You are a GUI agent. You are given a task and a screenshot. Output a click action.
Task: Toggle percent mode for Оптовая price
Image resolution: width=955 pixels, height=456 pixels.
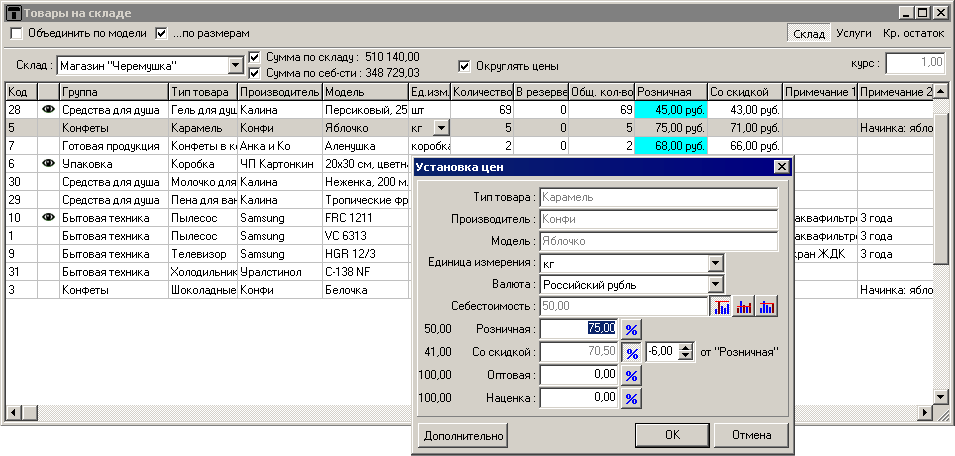[632, 376]
